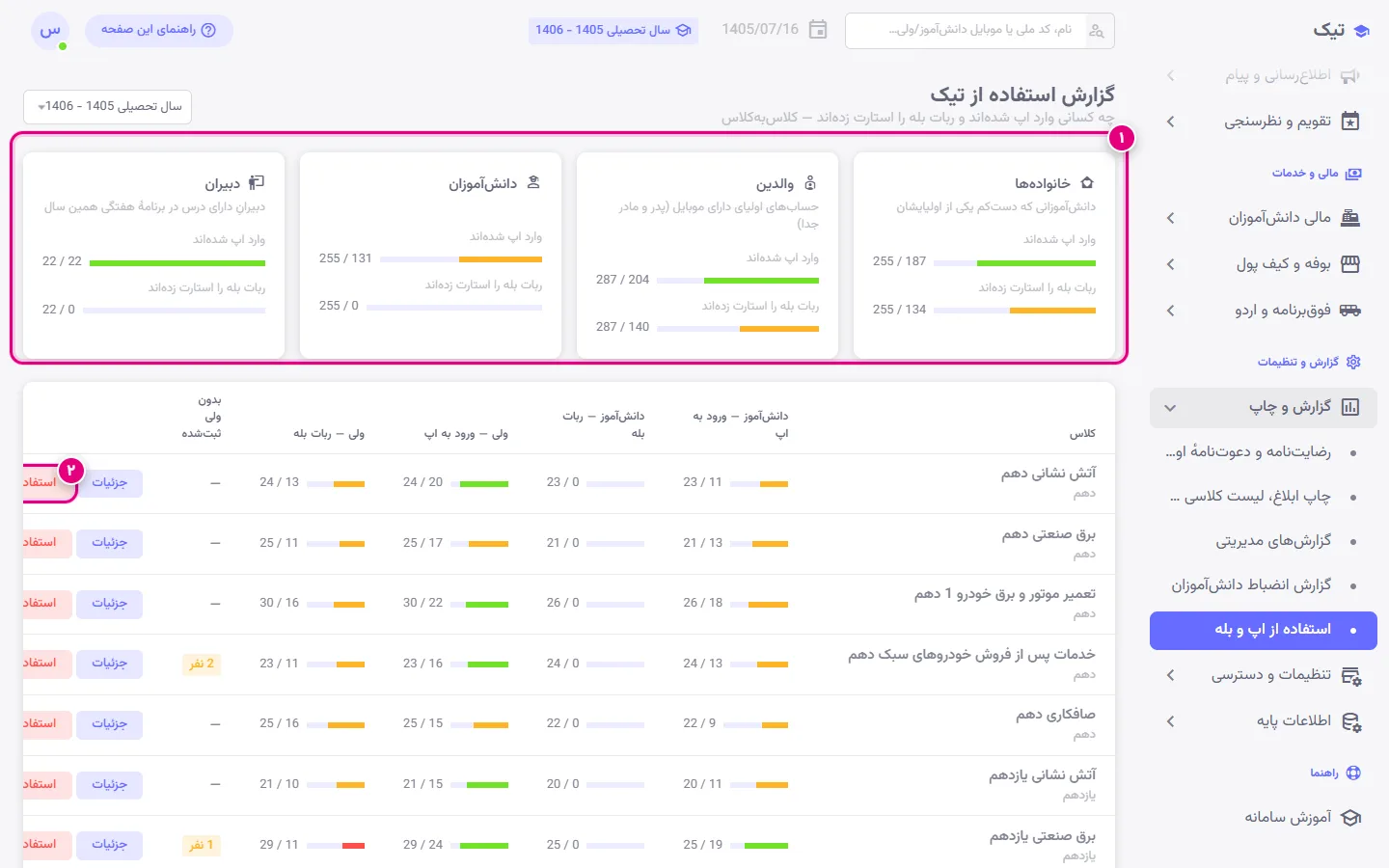Open گزارش انضباط دانش‌آموزان menu item

point(1264,585)
